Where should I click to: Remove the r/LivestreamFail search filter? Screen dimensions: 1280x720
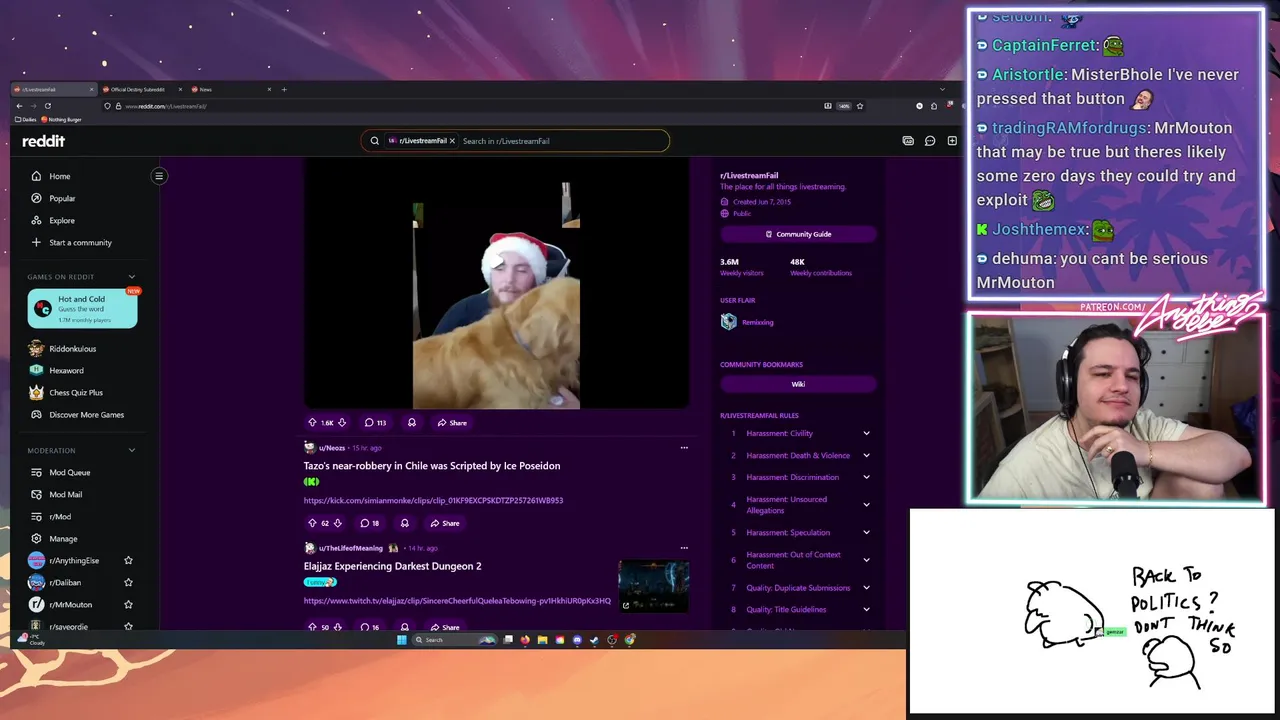coord(452,141)
